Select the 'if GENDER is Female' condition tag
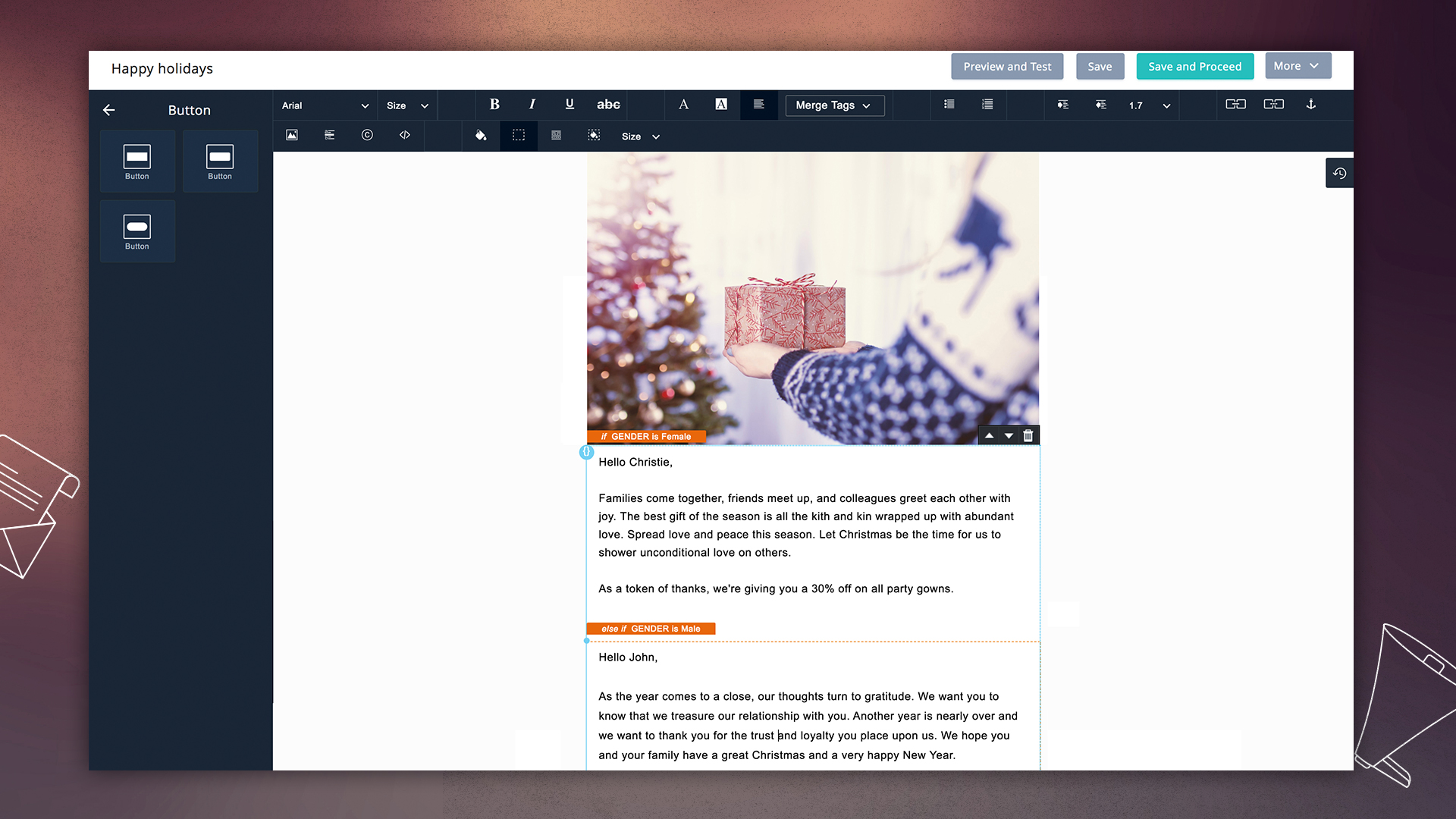This screenshot has width=1456, height=819. (x=646, y=437)
